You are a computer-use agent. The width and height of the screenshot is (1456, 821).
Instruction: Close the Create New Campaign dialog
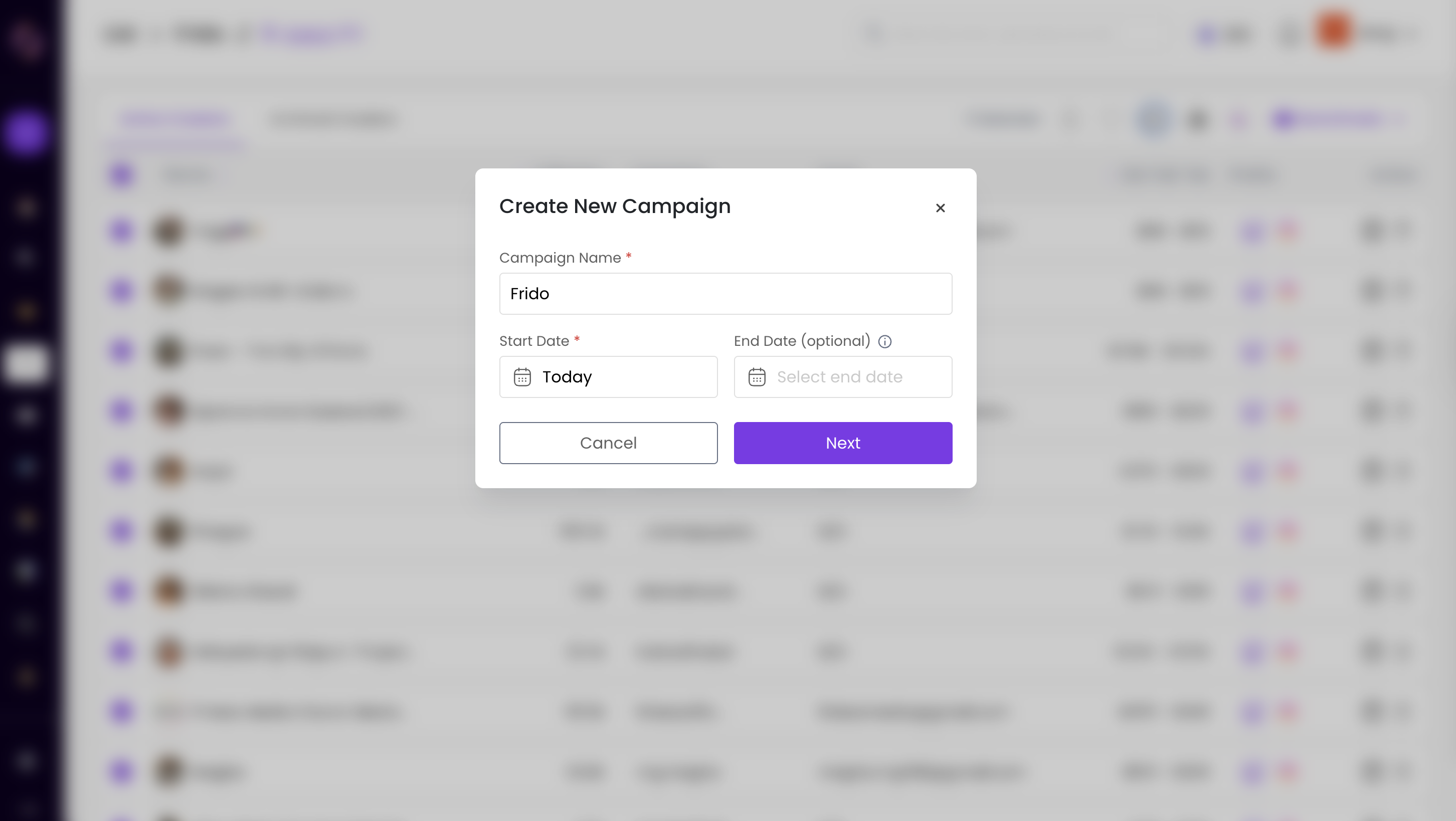940,208
